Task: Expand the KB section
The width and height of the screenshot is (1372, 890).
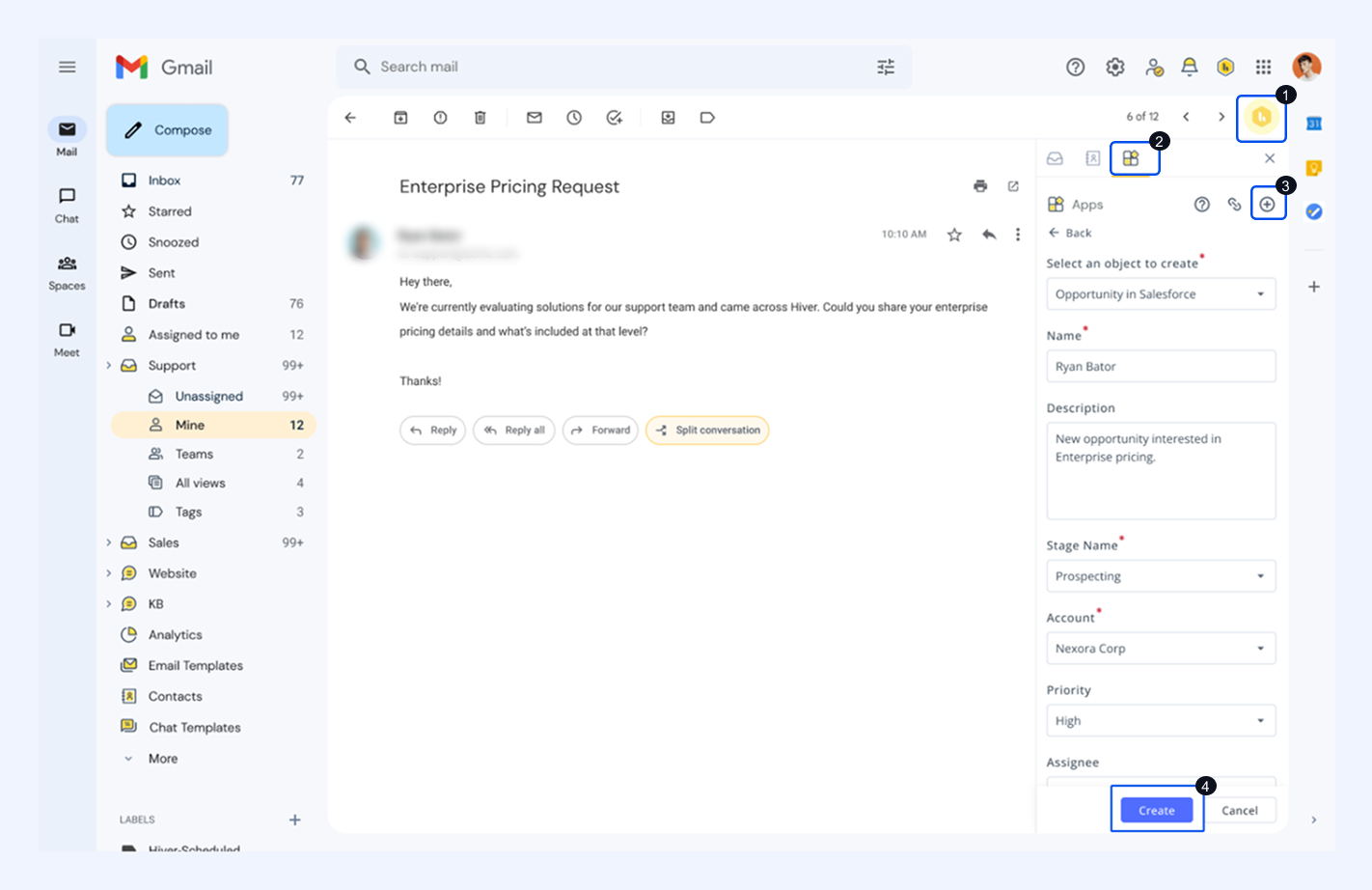Action: [109, 604]
